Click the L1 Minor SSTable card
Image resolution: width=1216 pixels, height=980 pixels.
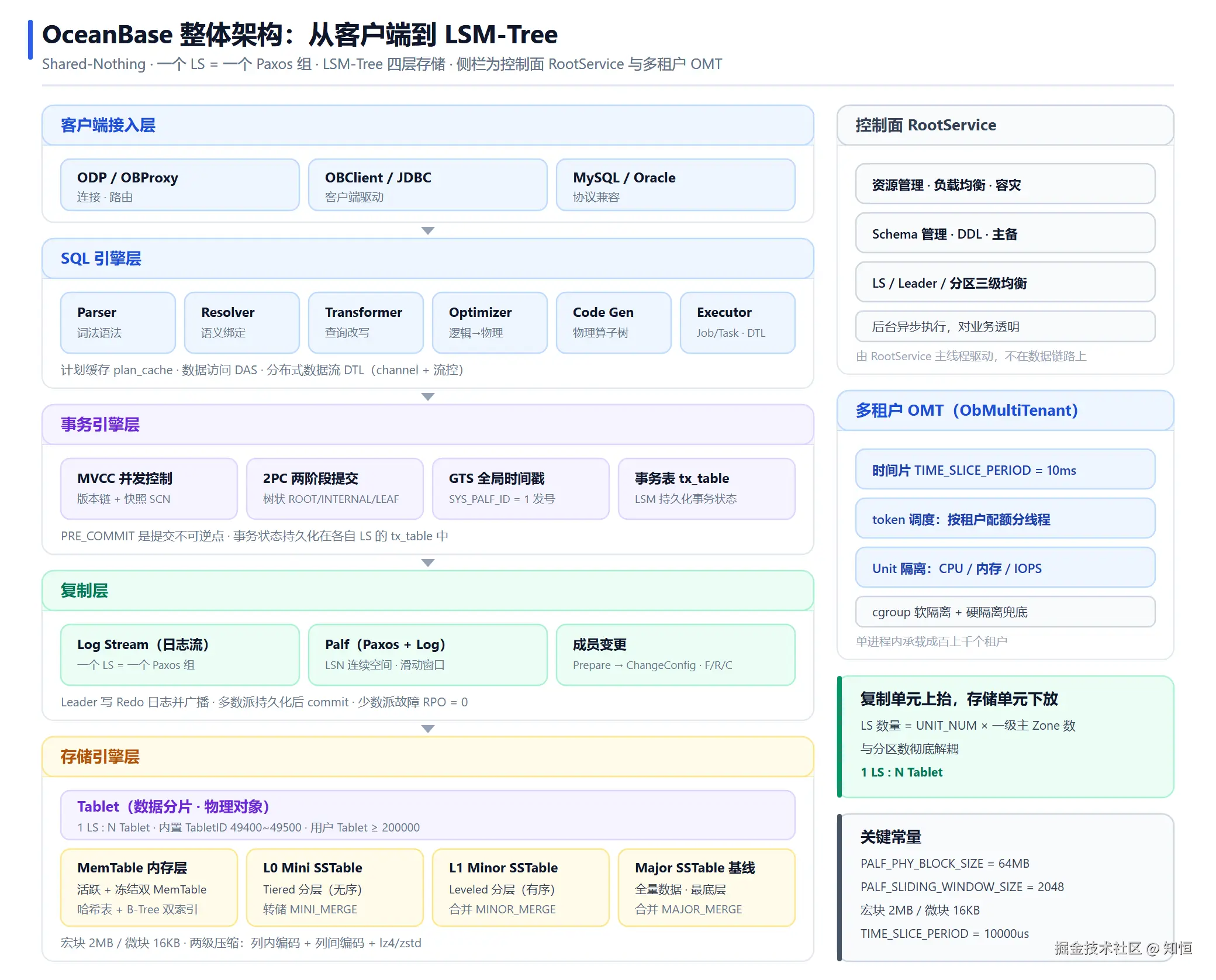(x=521, y=888)
